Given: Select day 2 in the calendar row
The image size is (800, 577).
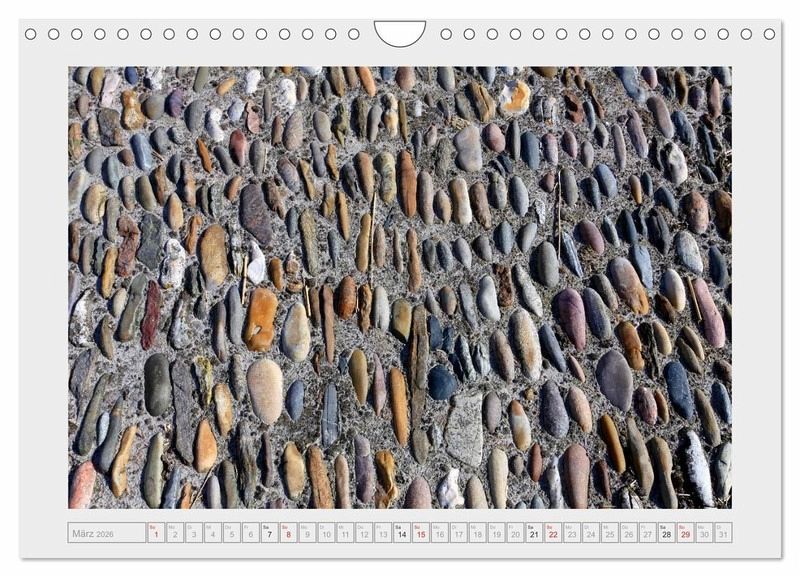Looking at the screenshot, I should pos(175,533).
